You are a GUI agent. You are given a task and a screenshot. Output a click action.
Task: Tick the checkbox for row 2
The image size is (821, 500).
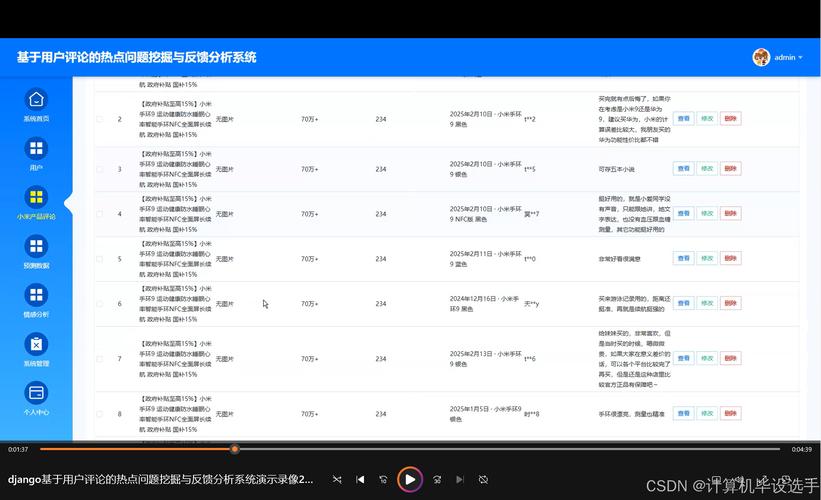99,119
